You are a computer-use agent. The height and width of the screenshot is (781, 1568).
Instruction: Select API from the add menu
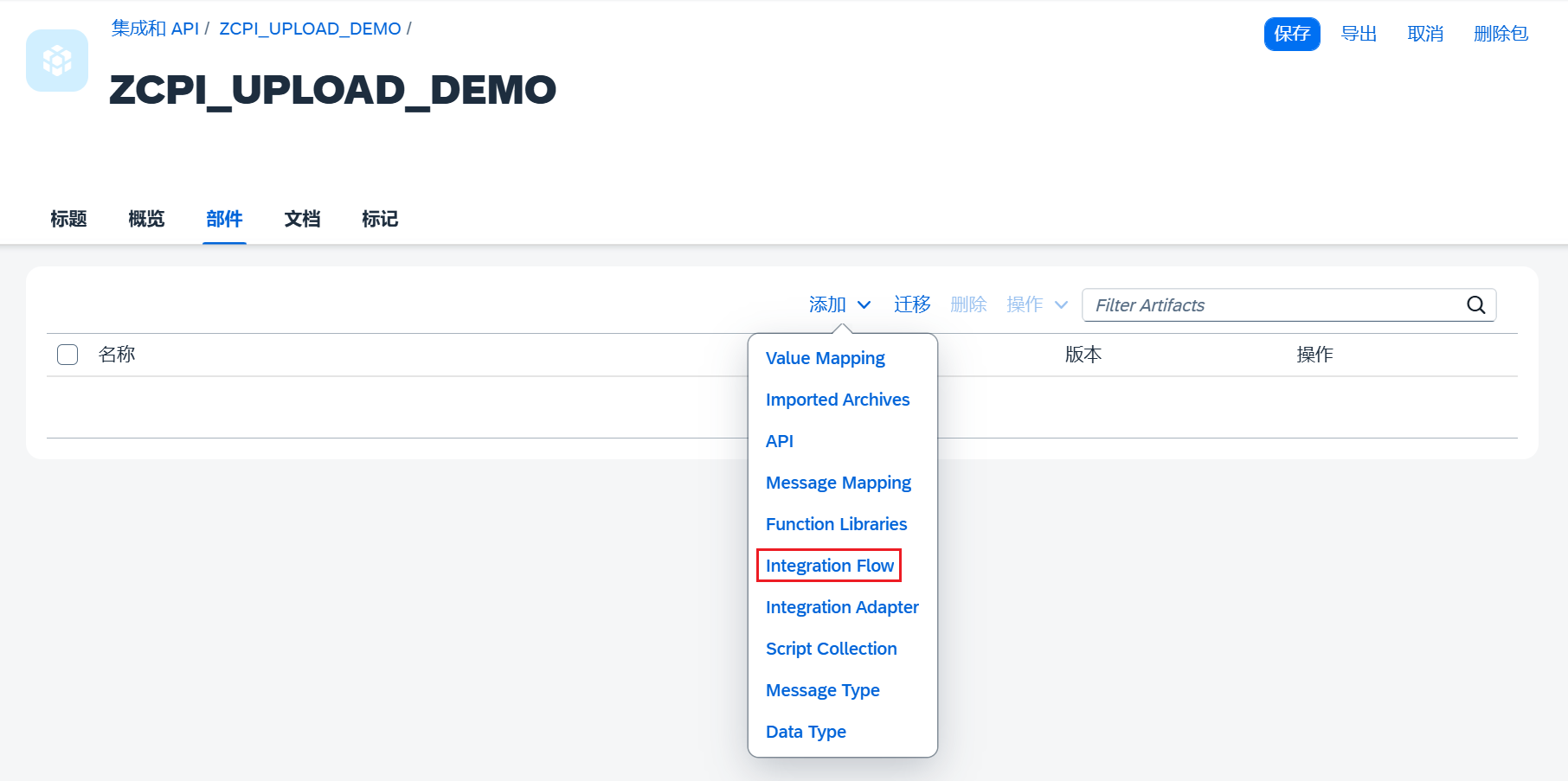(x=779, y=441)
